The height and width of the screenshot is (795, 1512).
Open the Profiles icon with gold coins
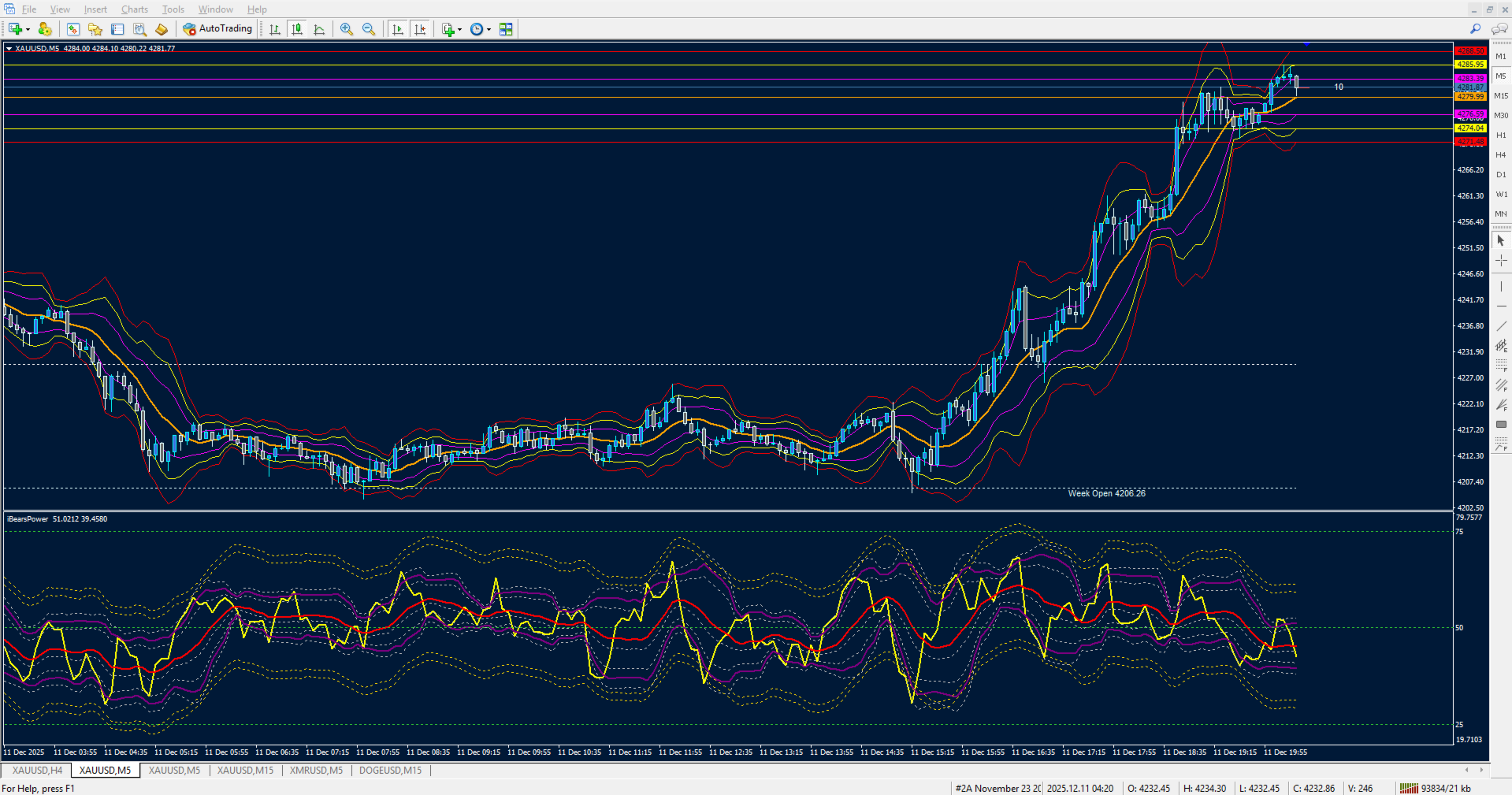pos(45,29)
